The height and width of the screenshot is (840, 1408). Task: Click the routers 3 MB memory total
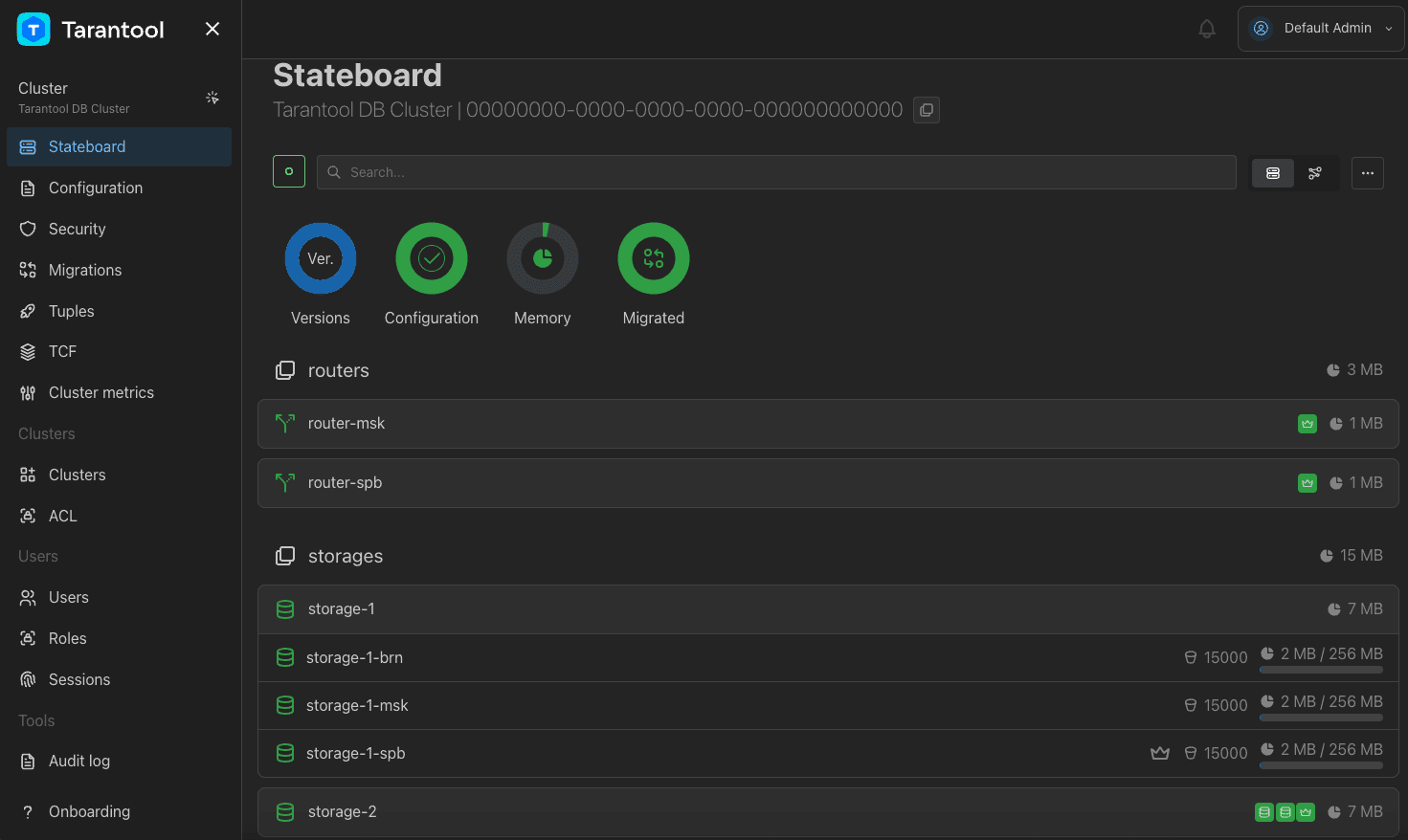(x=1354, y=369)
